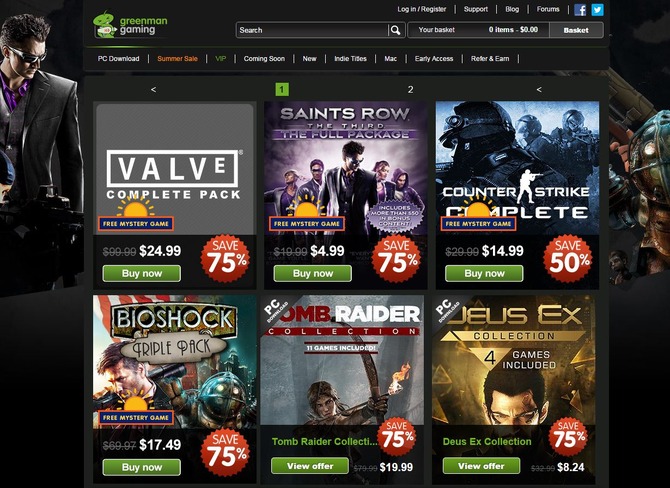Open the Early Access menu item
The height and width of the screenshot is (488, 670).
(x=434, y=59)
